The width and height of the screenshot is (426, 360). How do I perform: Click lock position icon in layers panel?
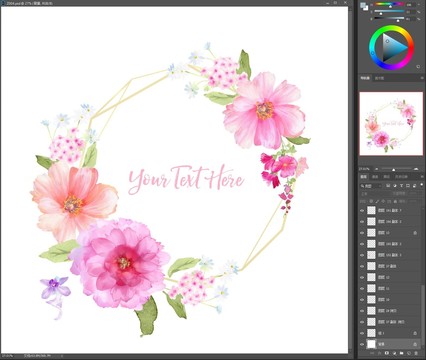tap(383, 201)
